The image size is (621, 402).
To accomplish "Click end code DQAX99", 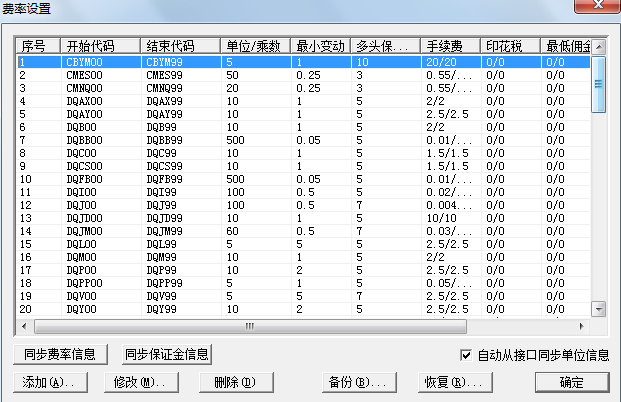I will [x=164, y=101].
